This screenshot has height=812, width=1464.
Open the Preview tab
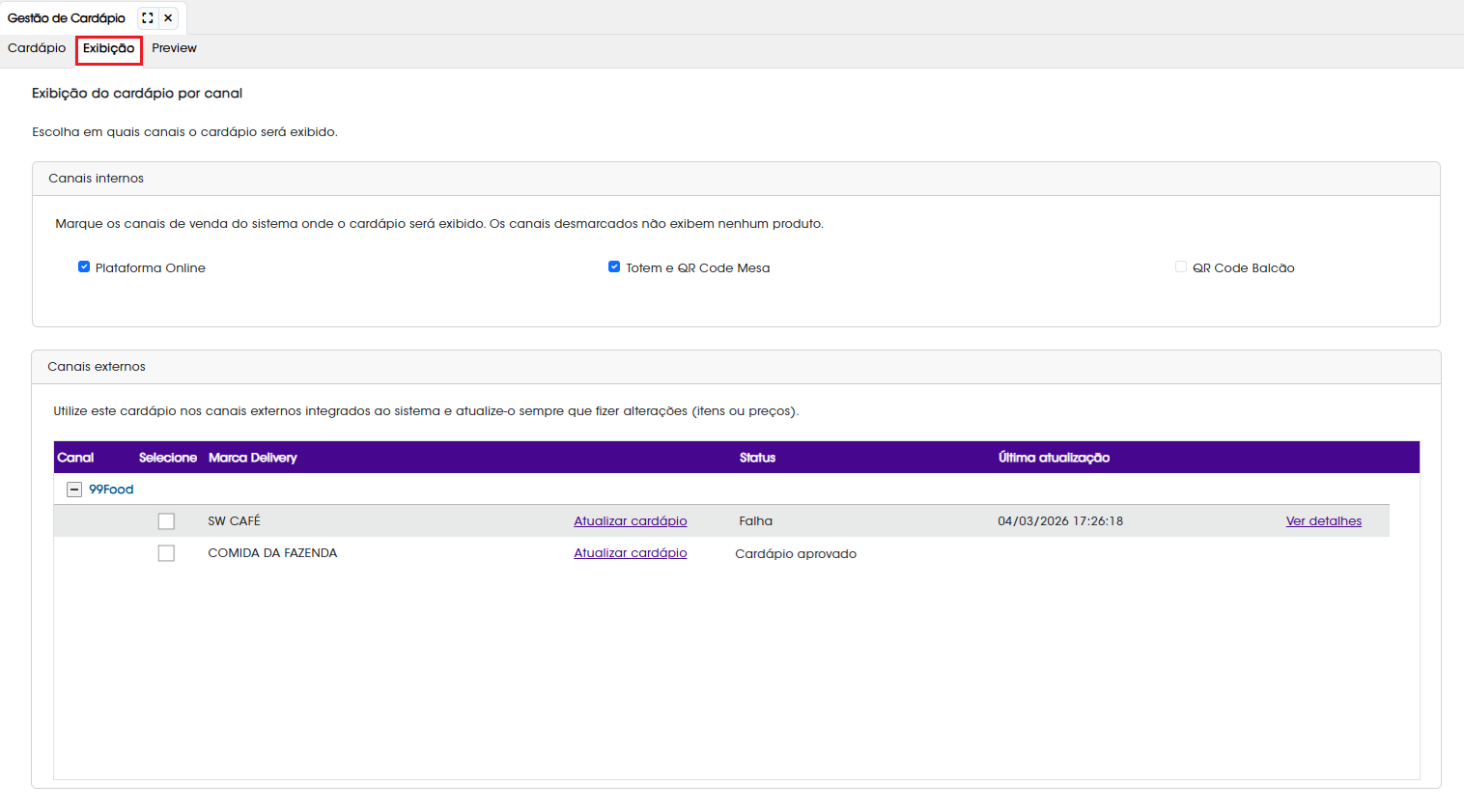(174, 48)
